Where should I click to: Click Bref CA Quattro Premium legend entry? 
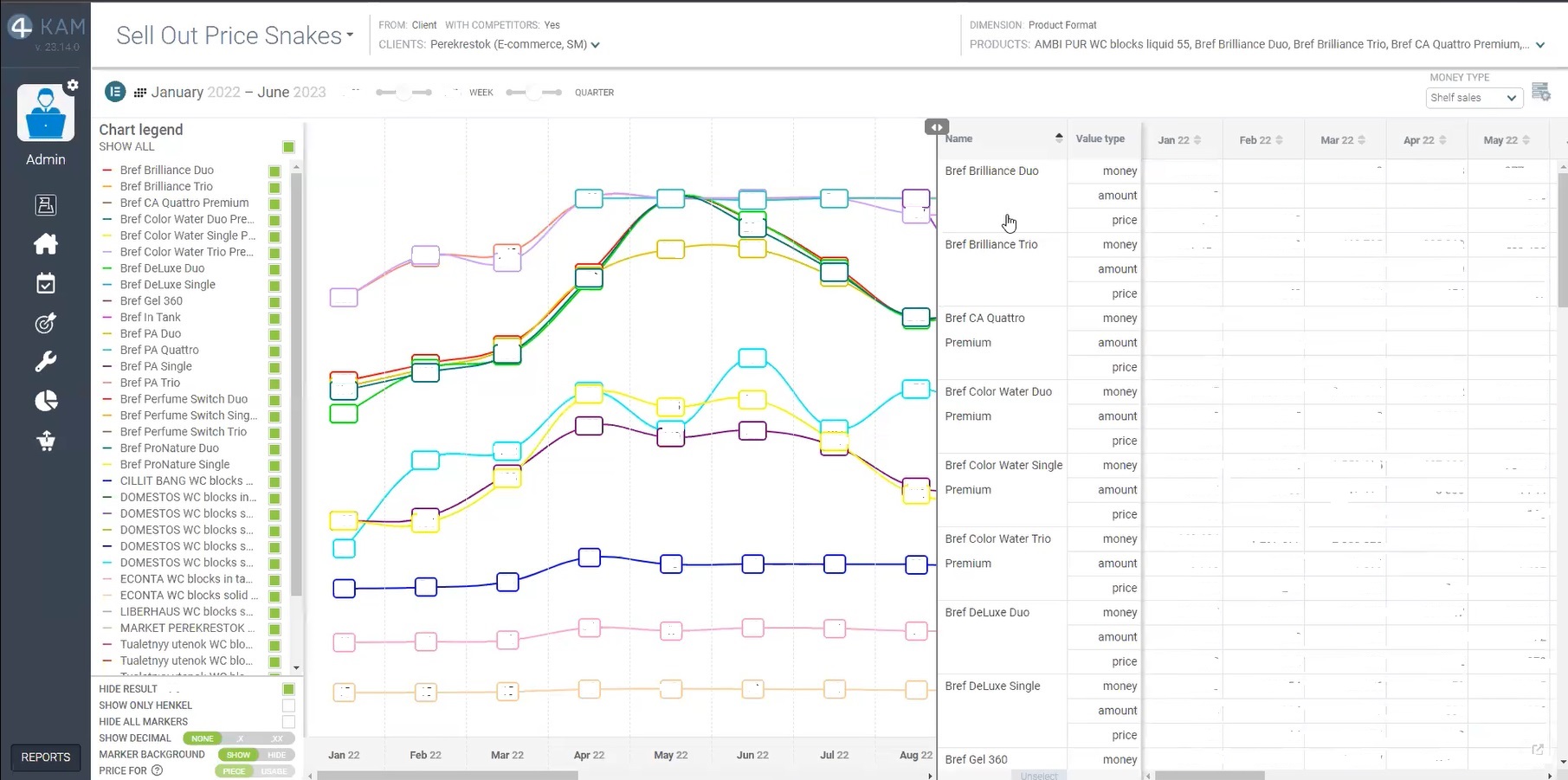tap(184, 203)
